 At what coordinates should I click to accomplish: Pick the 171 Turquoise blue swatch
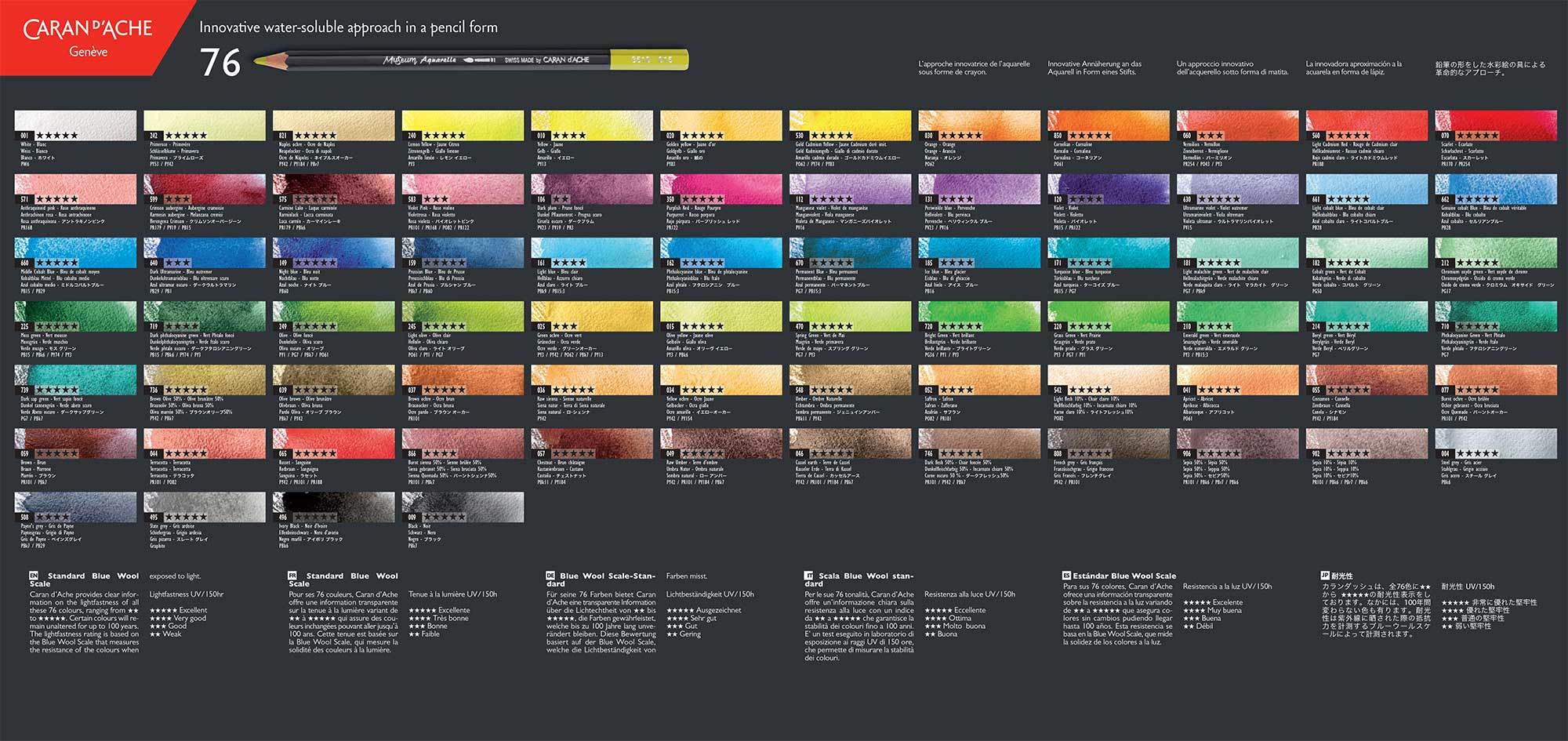tap(1109, 253)
